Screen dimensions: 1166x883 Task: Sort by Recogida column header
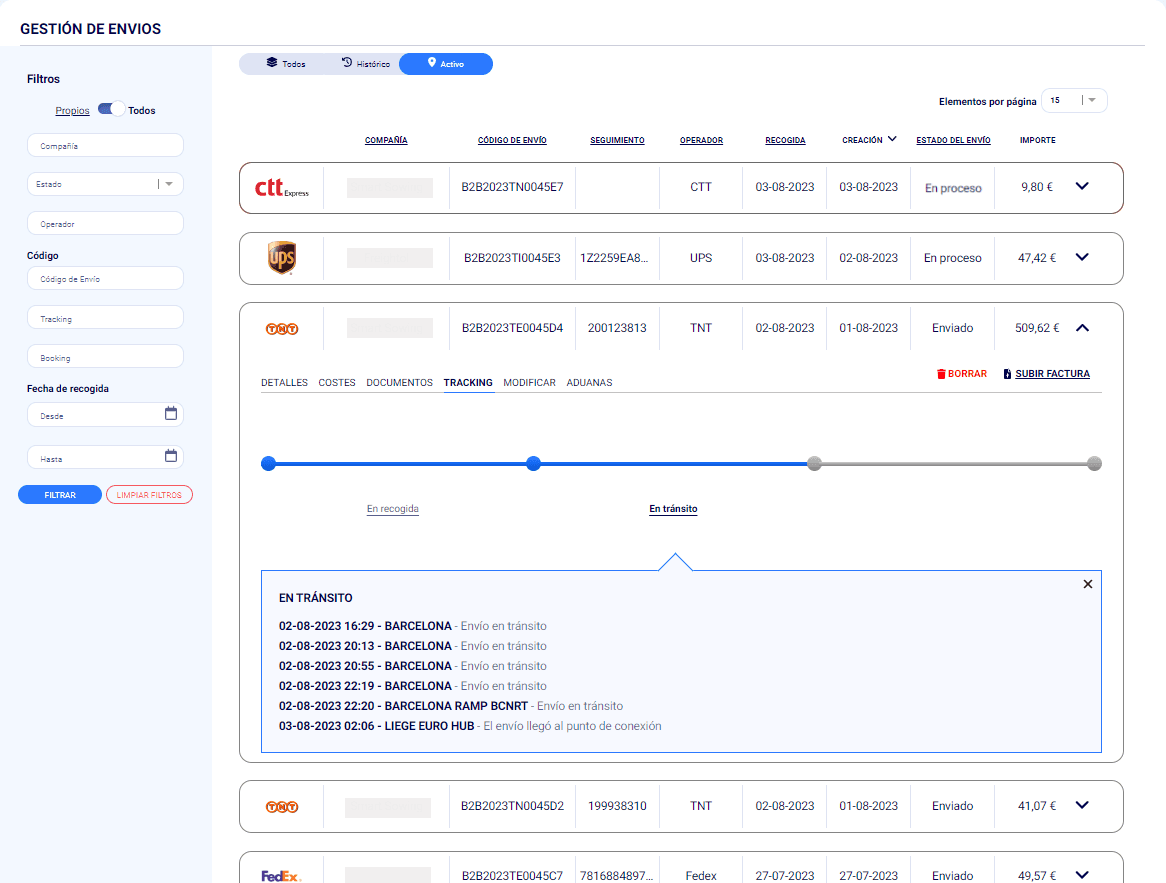(785, 140)
